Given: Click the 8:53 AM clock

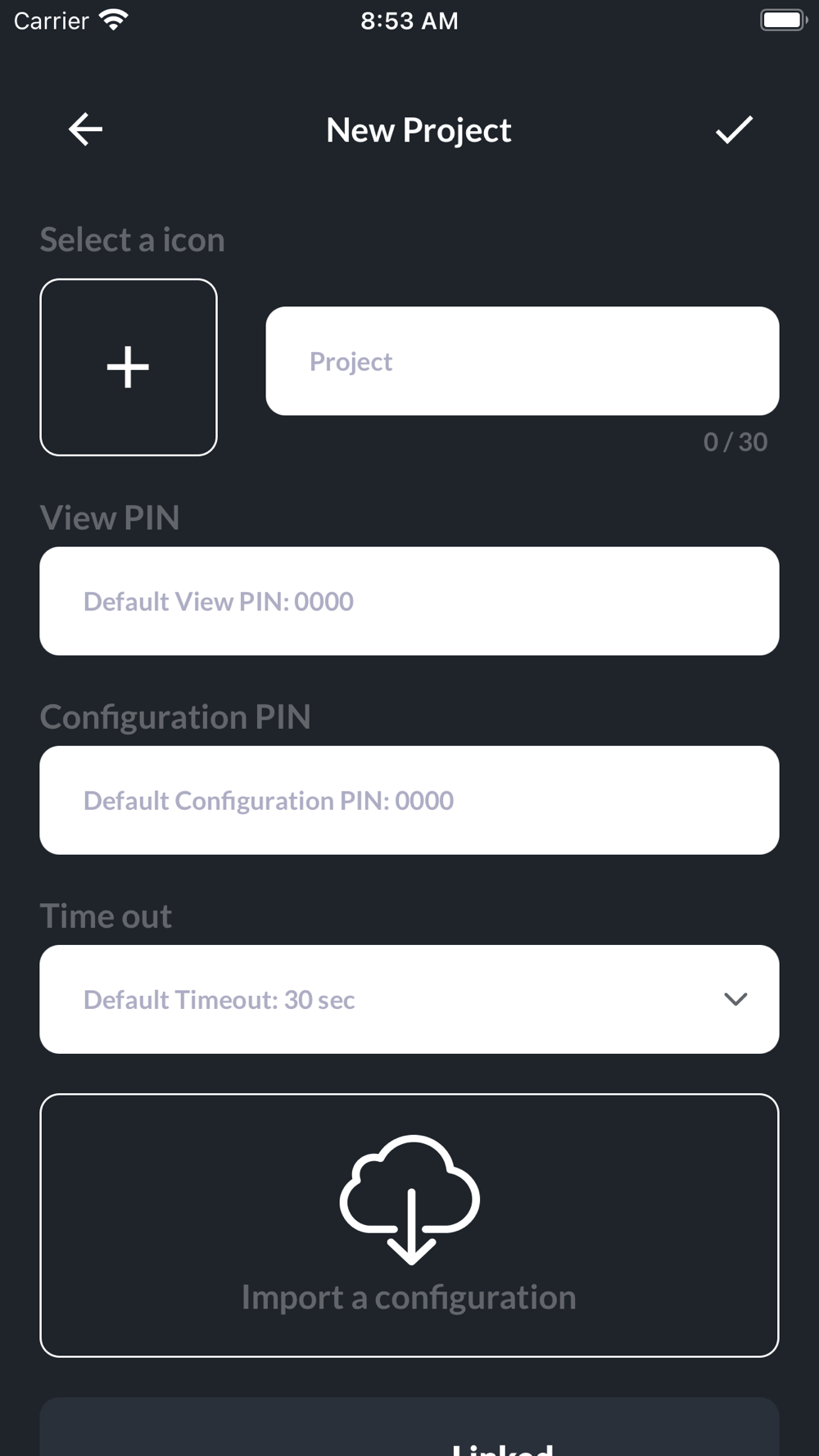Looking at the screenshot, I should (x=409, y=20).
